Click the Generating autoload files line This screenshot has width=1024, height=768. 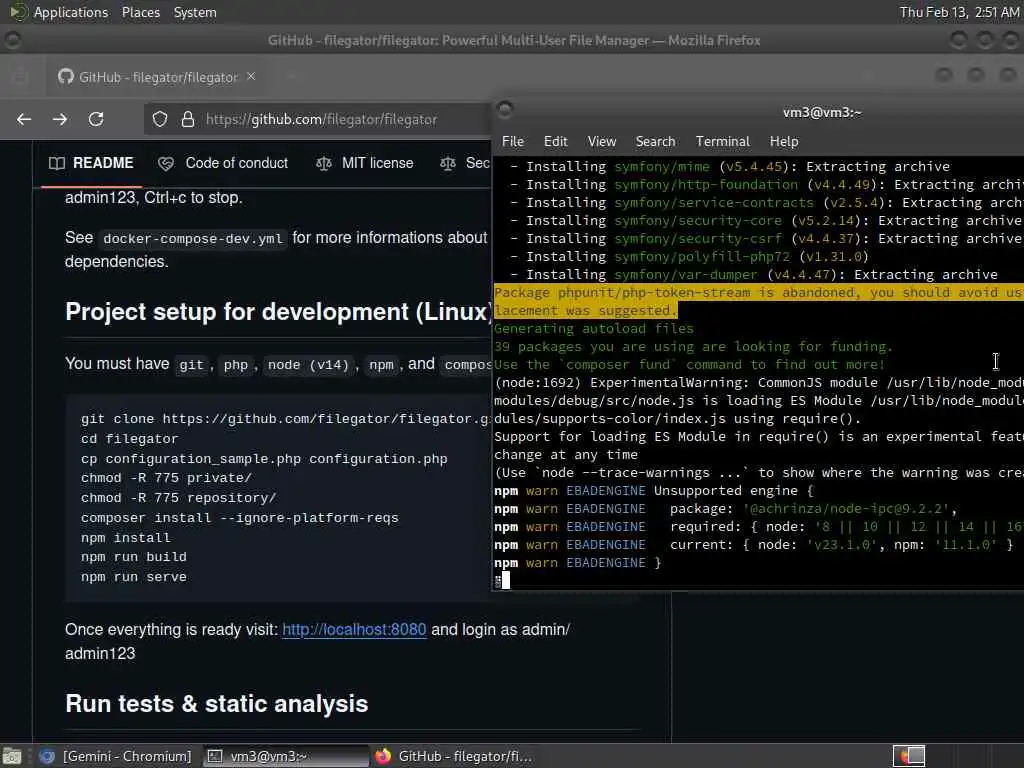click(x=594, y=328)
